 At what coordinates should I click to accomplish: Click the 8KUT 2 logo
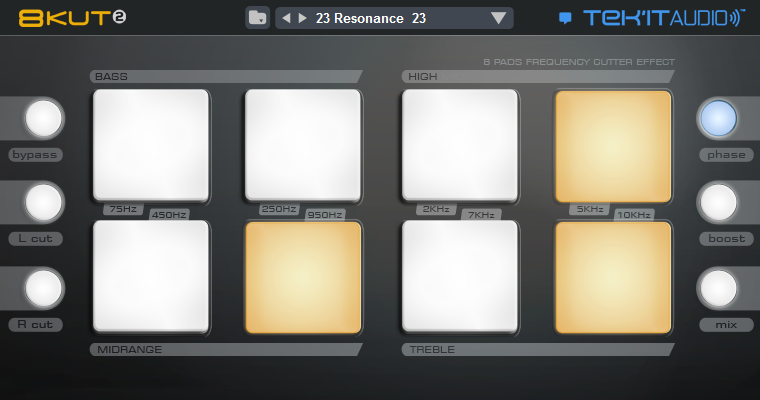(x=73, y=18)
